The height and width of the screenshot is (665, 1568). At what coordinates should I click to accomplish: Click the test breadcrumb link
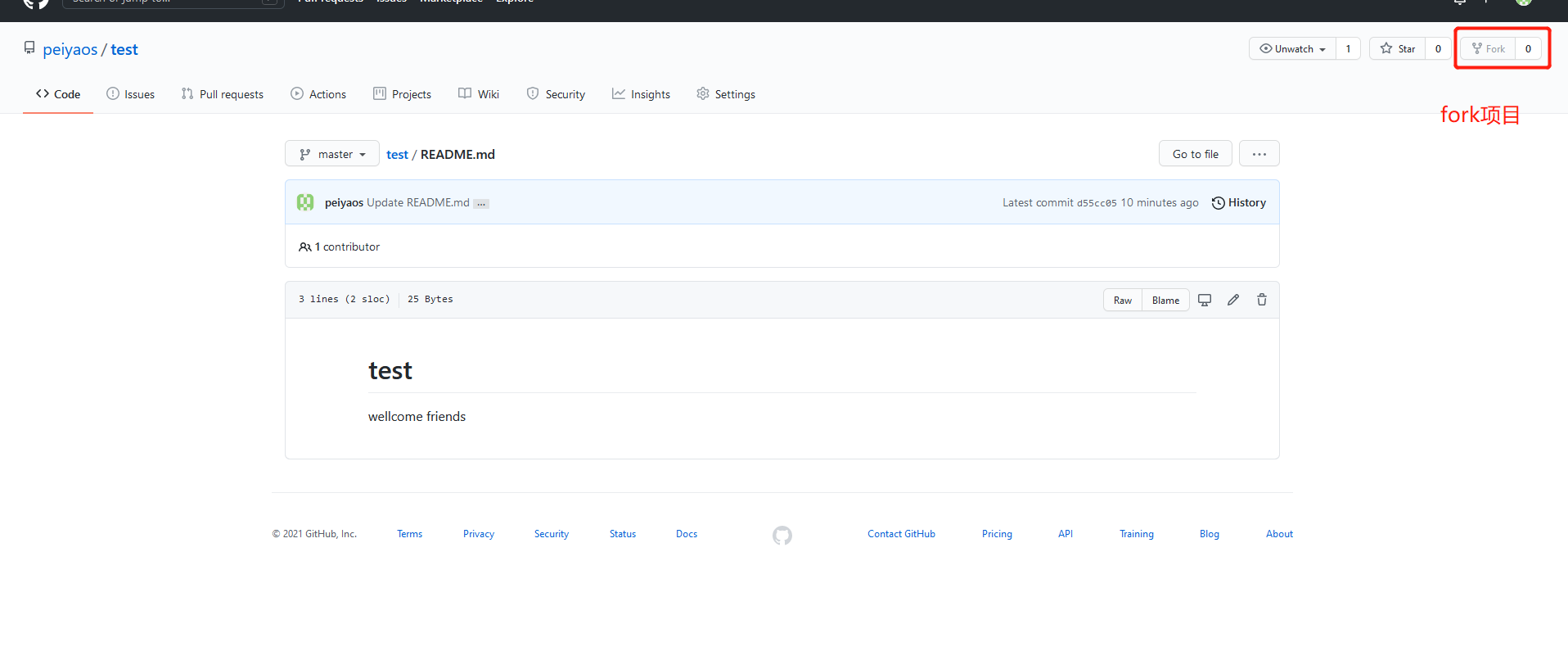397,154
